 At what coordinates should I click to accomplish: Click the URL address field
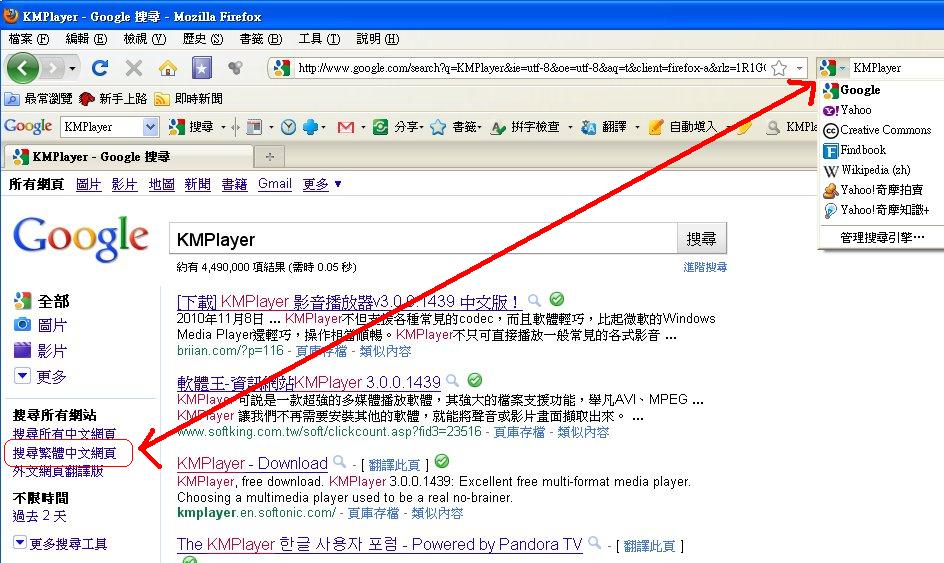pos(531,68)
